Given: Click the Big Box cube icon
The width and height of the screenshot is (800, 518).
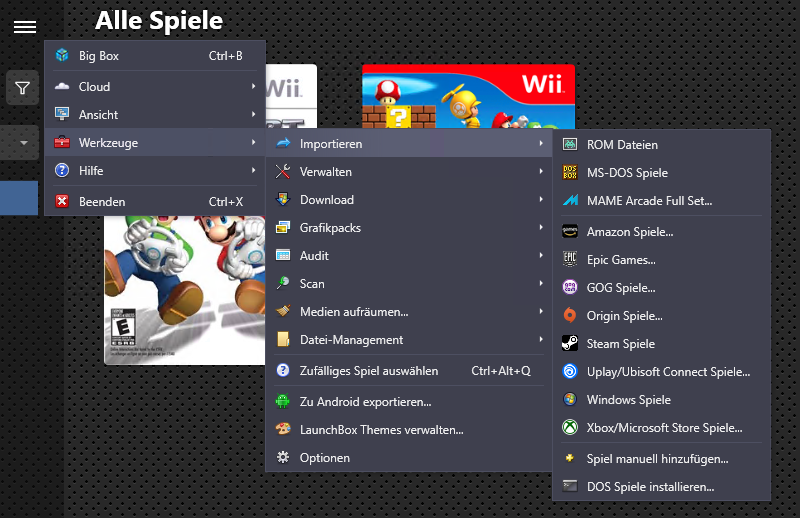Looking at the screenshot, I should pos(62,56).
